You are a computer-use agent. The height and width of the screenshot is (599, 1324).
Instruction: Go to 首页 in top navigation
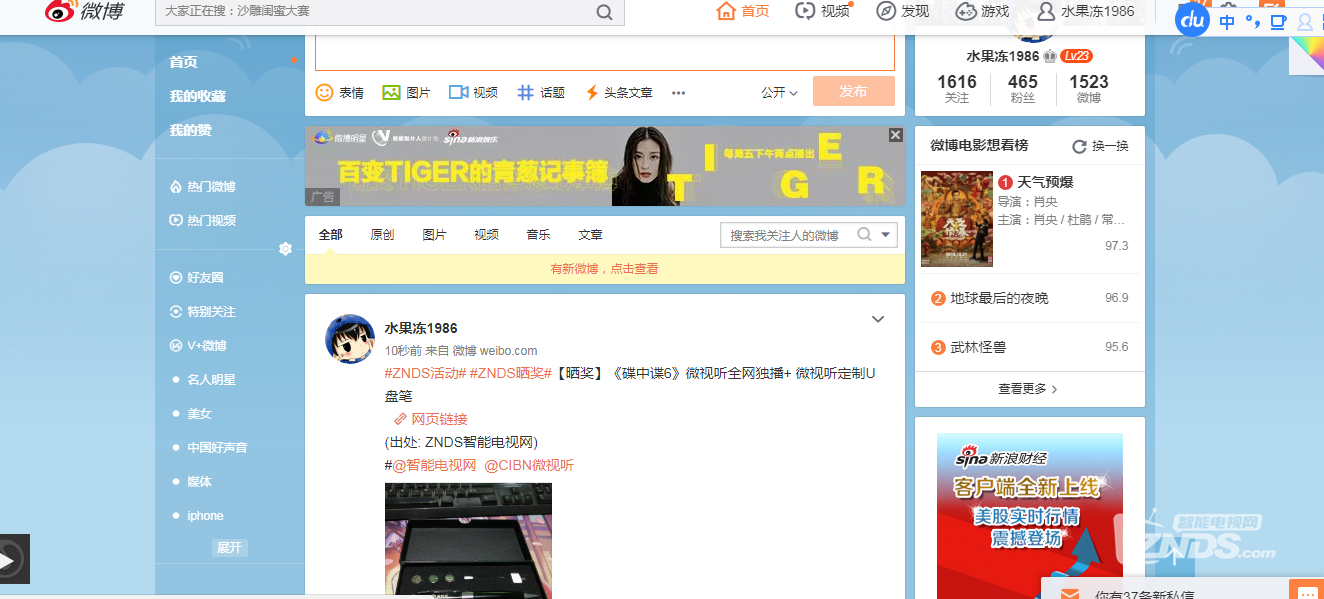coord(743,11)
